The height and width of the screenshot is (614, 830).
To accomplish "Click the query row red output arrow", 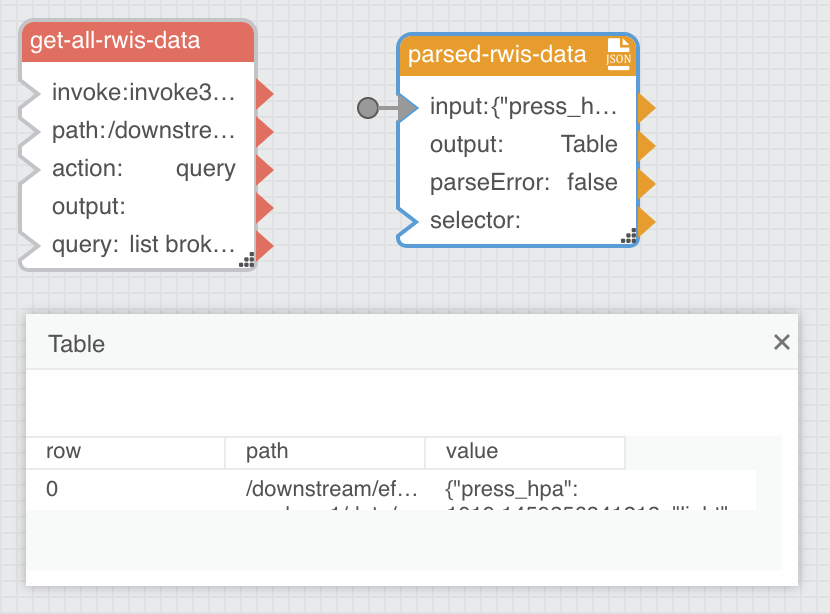I will click(x=265, y=246).
